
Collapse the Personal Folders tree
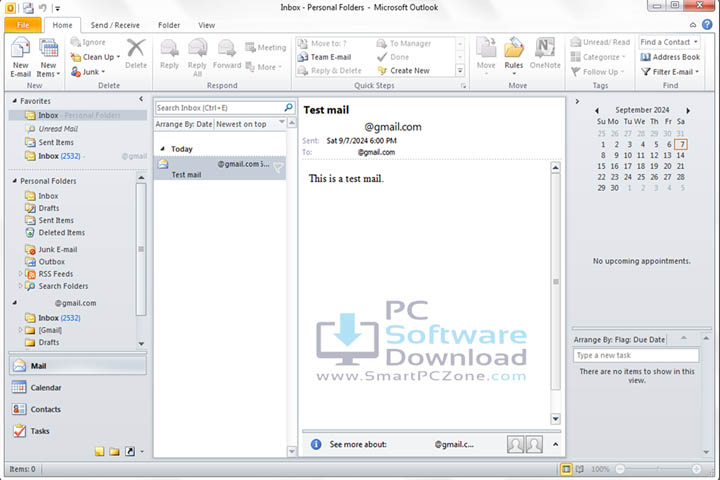[15, 181]
